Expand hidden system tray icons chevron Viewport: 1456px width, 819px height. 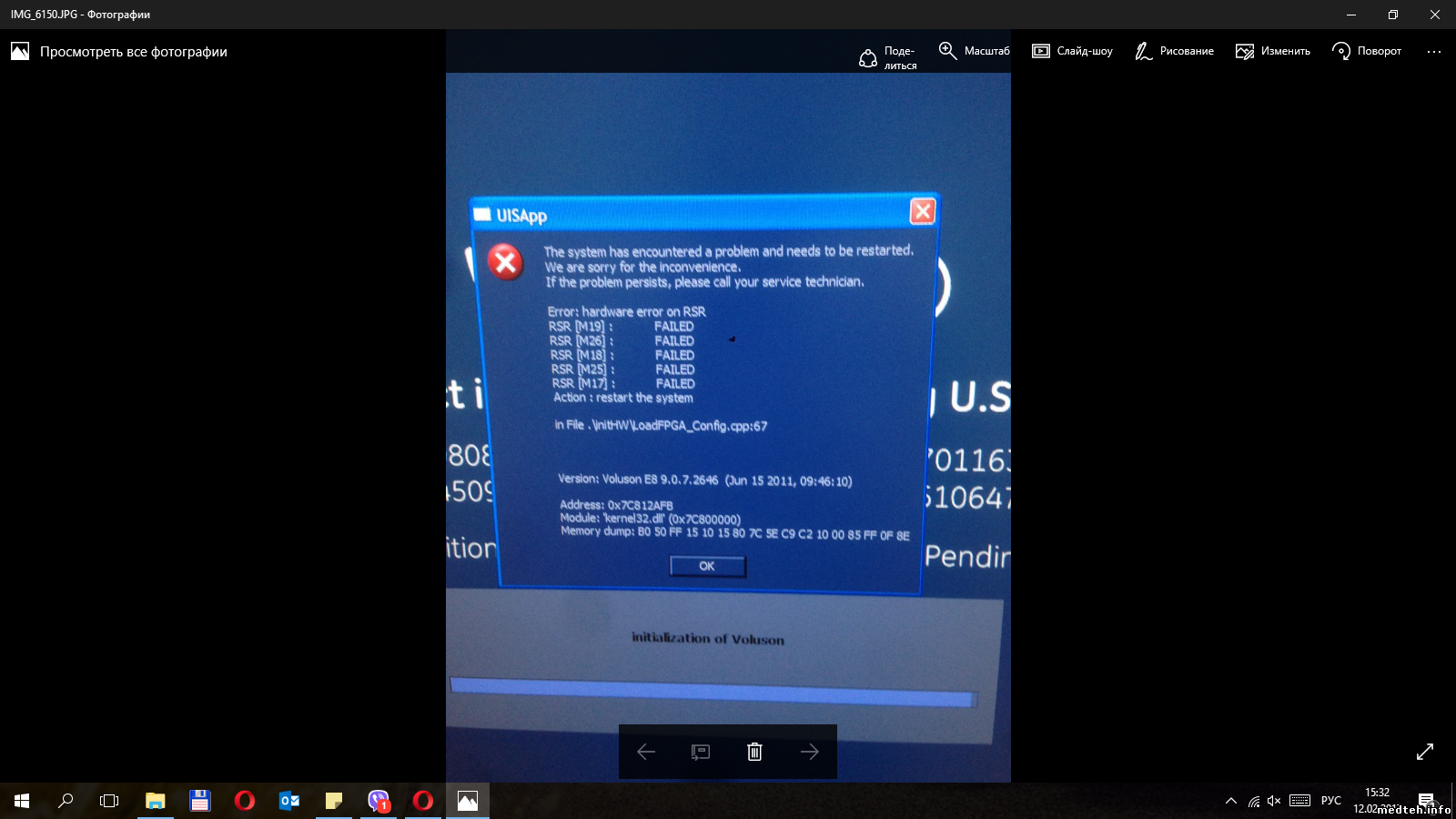[1231, 801]
